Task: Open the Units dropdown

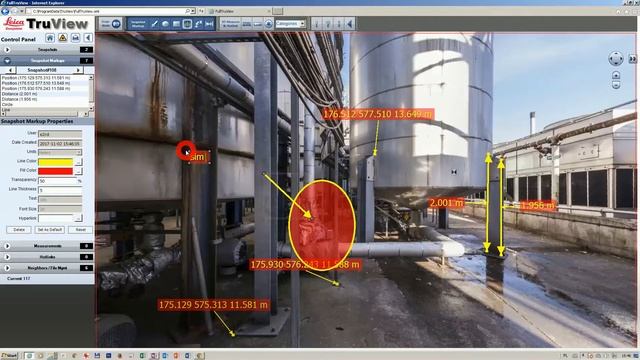Action: (78, 153)
